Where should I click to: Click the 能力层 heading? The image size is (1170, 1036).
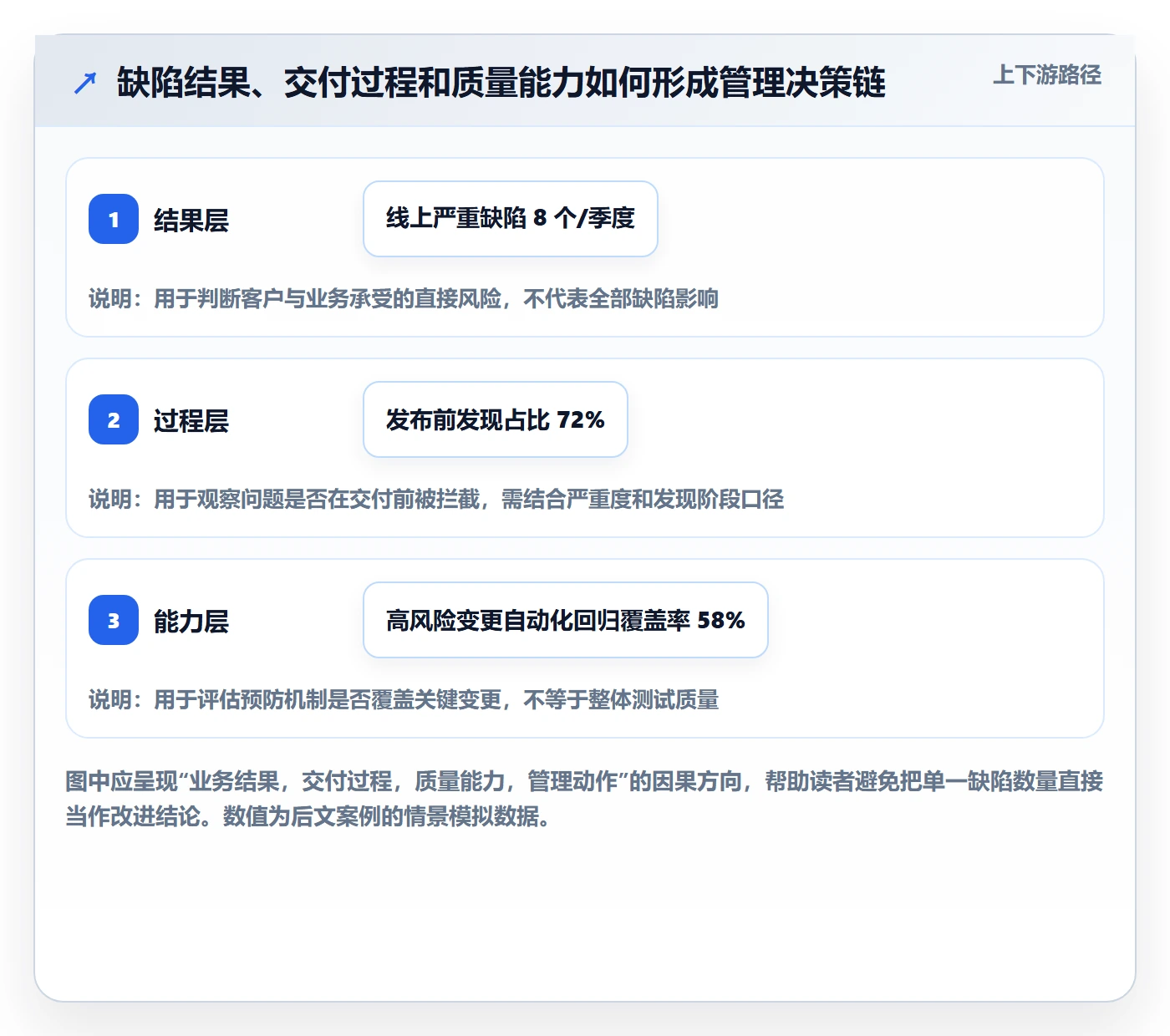191,622
